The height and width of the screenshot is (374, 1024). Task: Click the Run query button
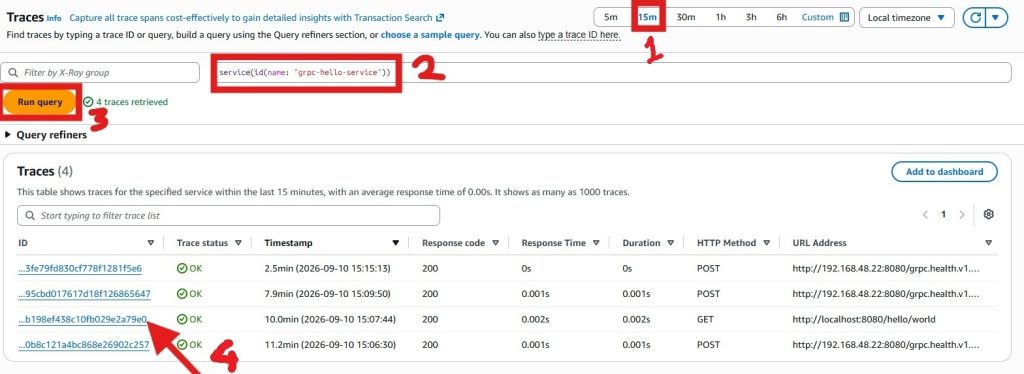point(40,102)
